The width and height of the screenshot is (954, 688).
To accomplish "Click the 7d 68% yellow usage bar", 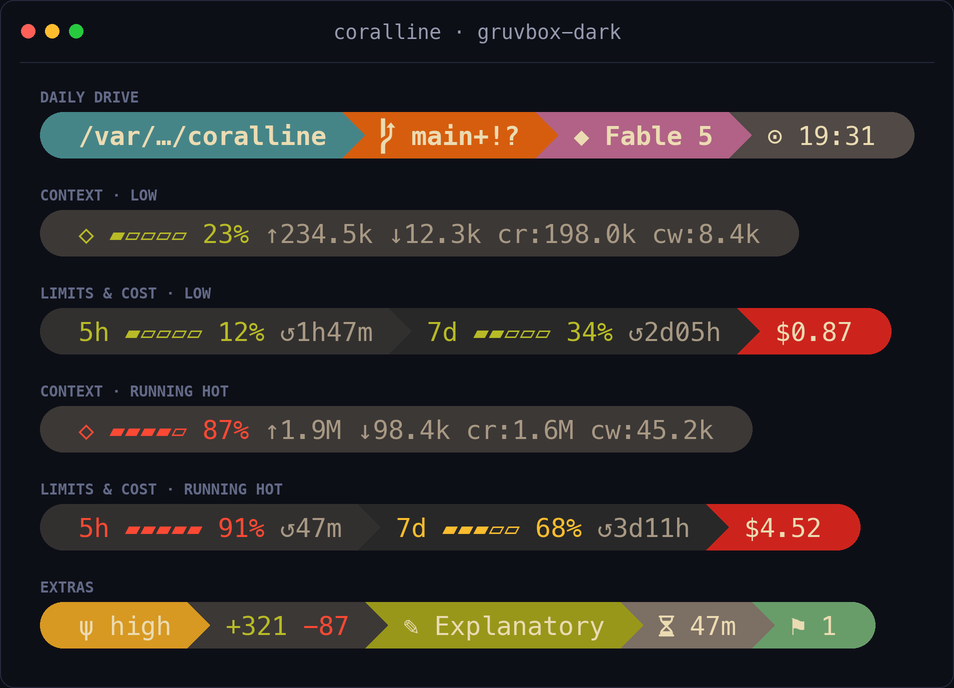I will pos(481,530).
